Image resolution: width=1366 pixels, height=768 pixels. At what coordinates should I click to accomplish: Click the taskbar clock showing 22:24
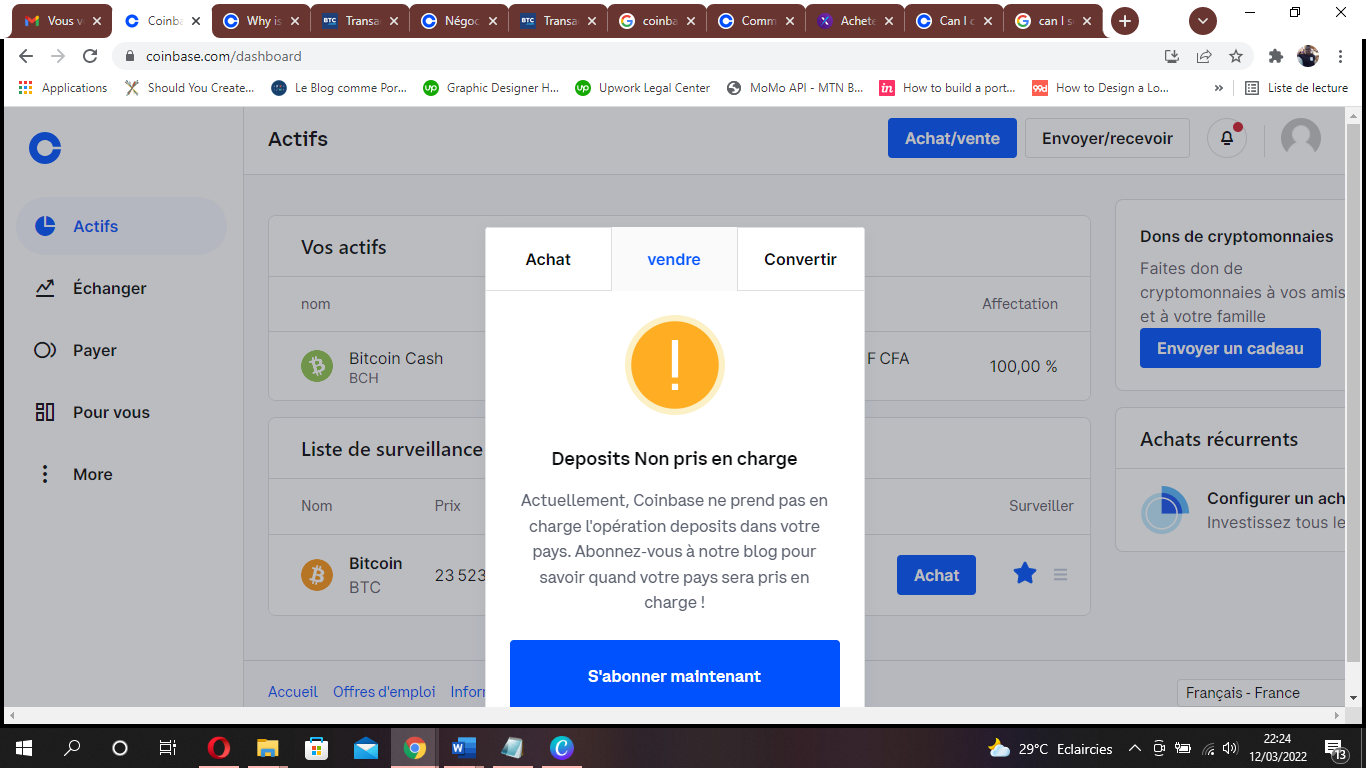[1277, 748]
